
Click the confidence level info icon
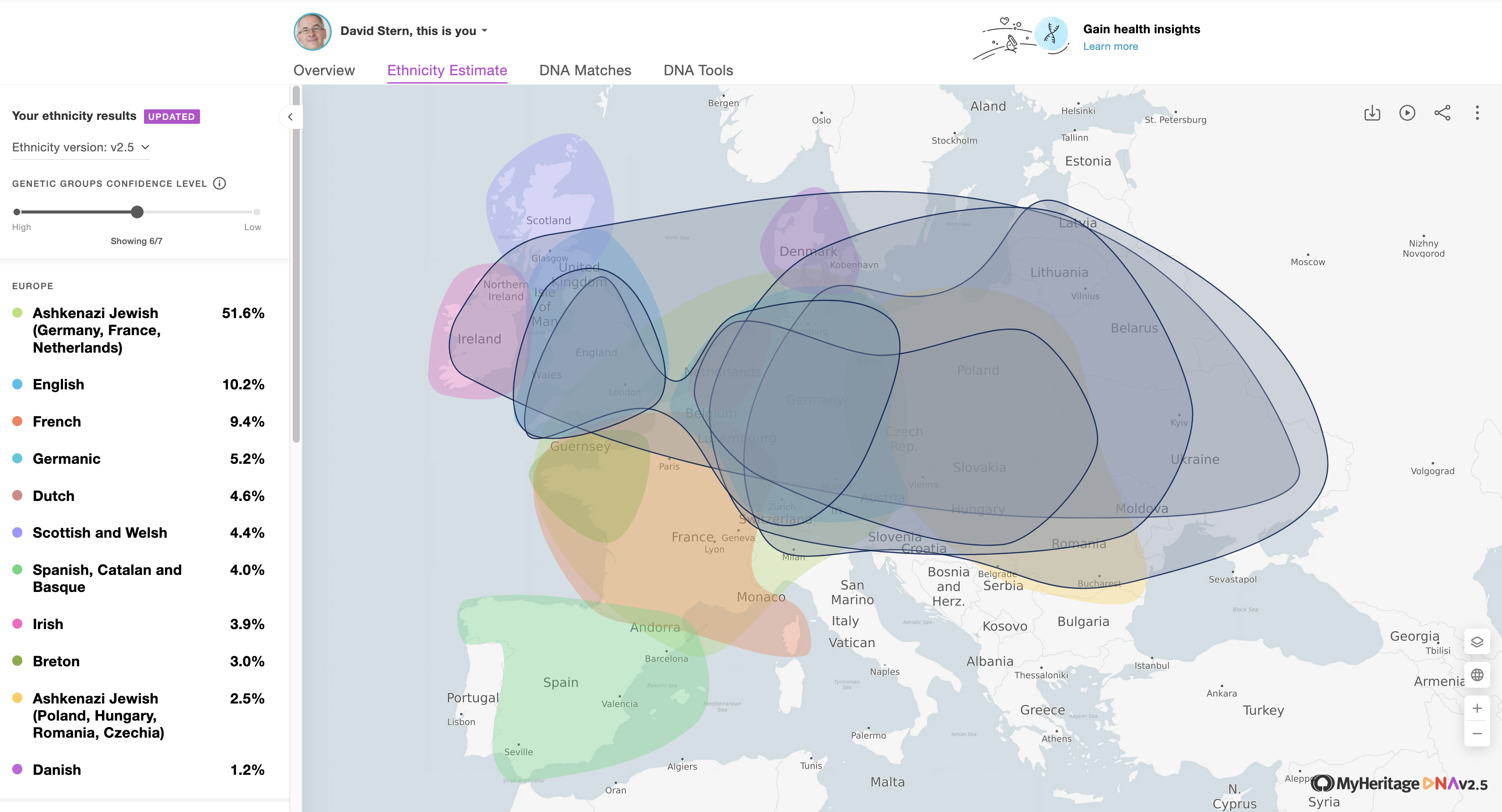click(219, 184)
